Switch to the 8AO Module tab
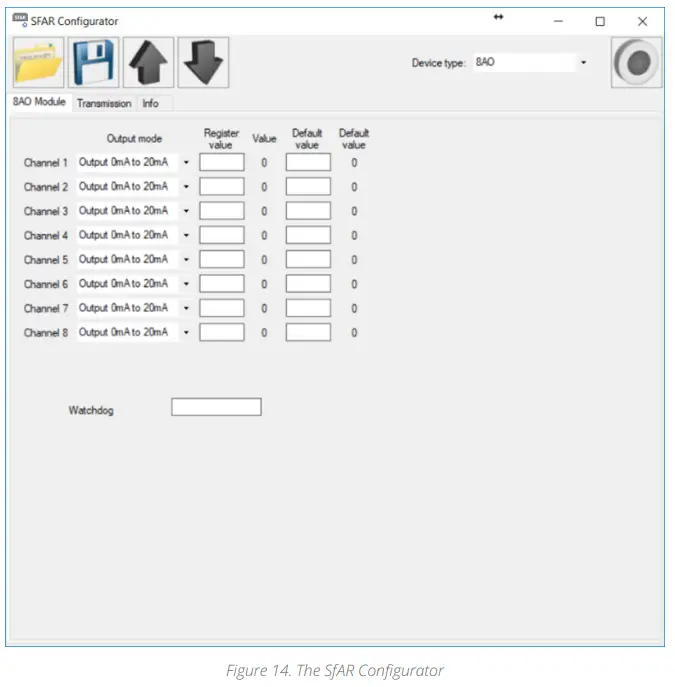Screen dimensions: 675x687 [39, 102]
